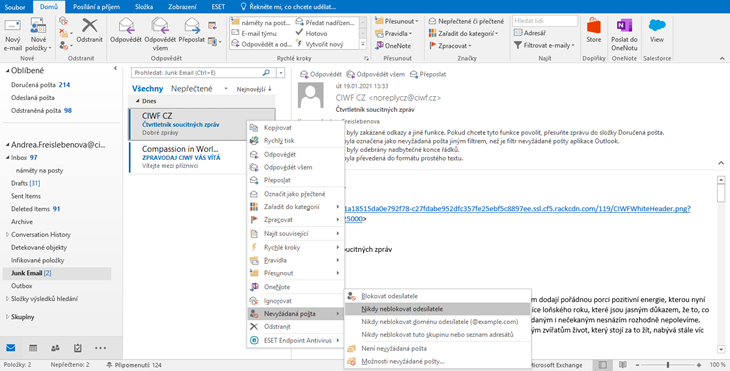Open Filtrovat e-maily dropdown
The image size is (730, 371).
click(544, 45)
